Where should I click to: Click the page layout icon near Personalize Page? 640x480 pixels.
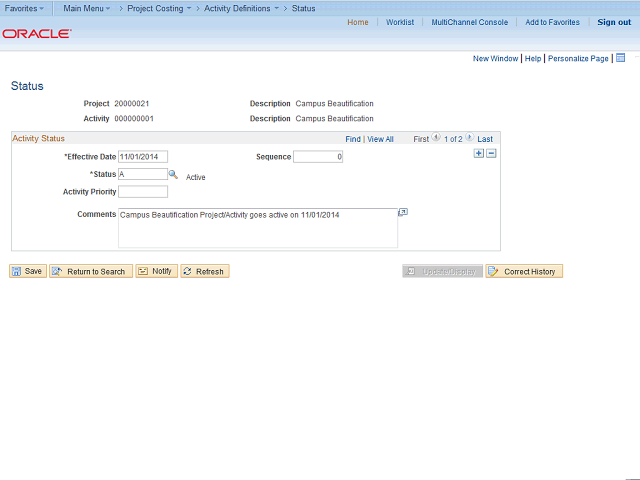(x=620, y=58)
